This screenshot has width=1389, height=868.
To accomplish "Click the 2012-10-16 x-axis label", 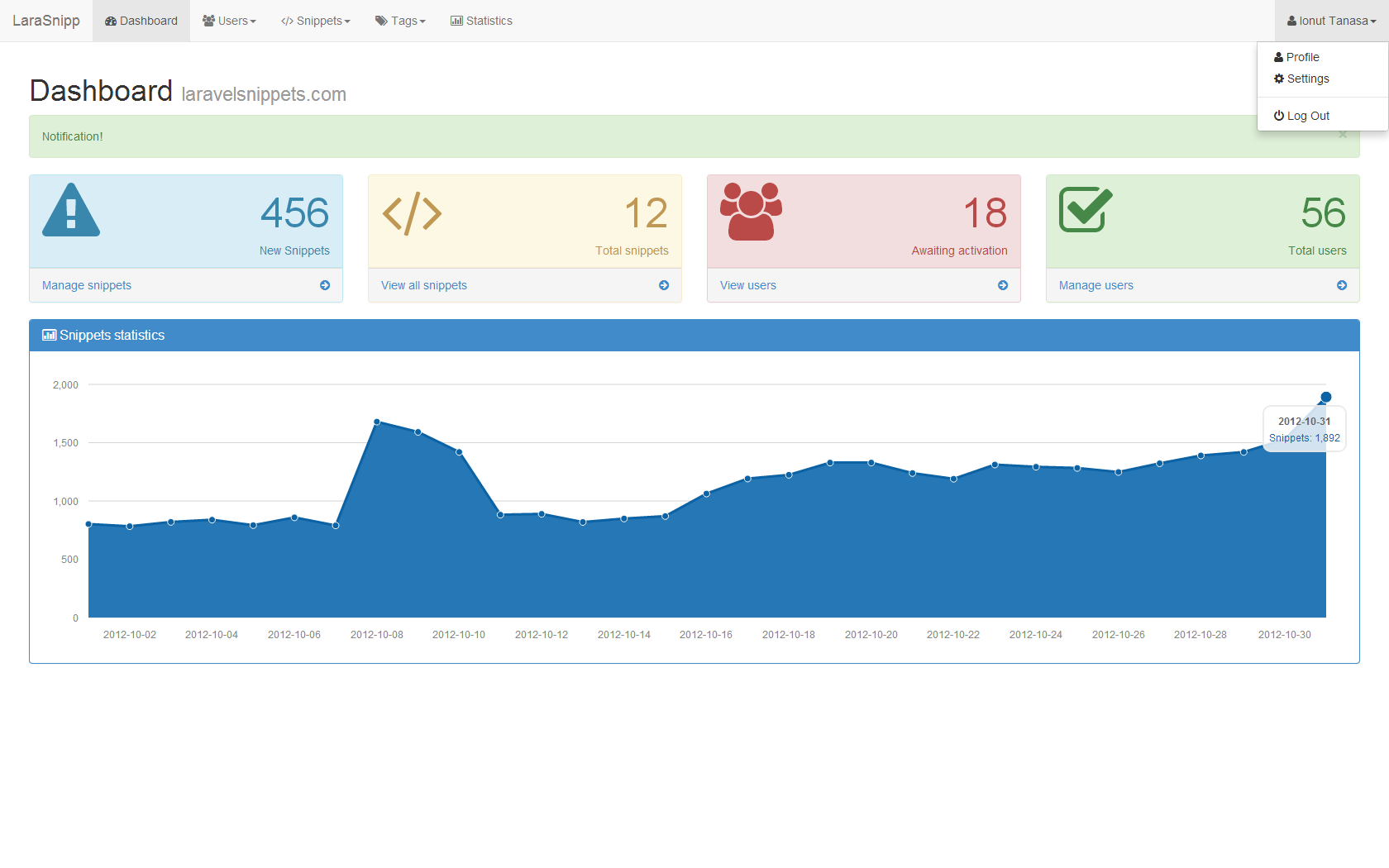I will pyautogui.click(x=706, y=635).
